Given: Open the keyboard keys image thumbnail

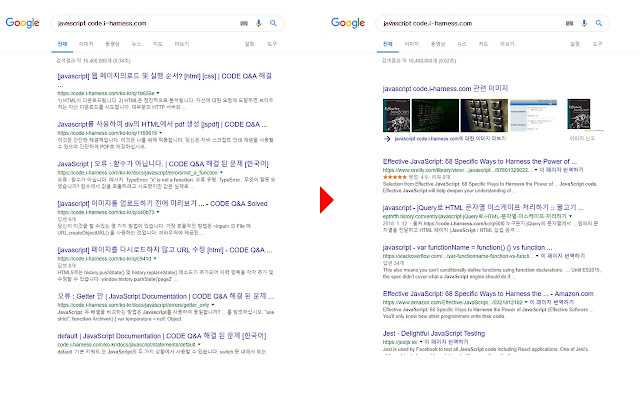Looking at the screenshot, I should (x=484, y=115).
